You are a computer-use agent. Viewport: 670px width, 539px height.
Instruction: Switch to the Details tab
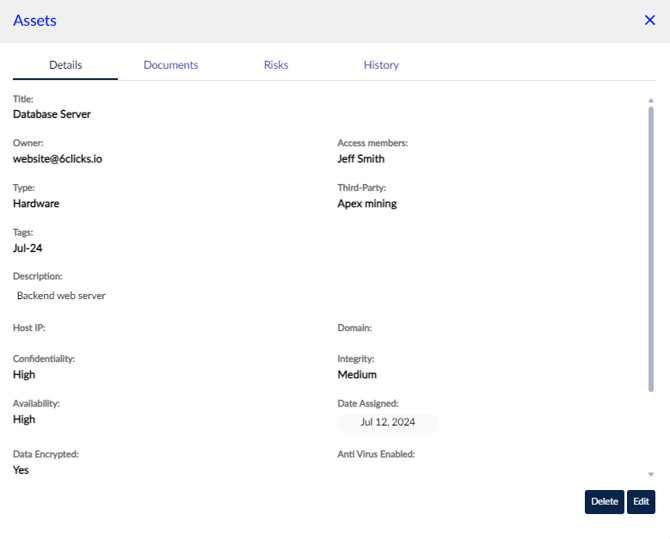tap(65, 65)
